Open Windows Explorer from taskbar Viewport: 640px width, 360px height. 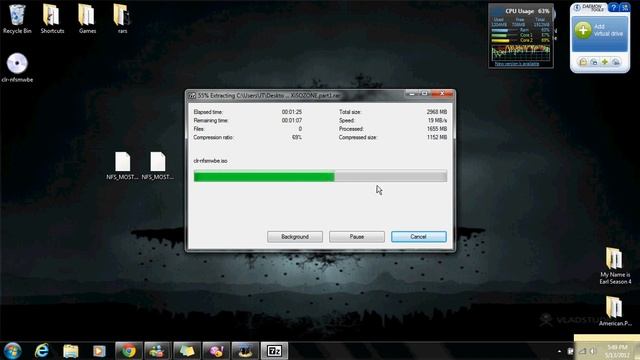coord(71,351)
